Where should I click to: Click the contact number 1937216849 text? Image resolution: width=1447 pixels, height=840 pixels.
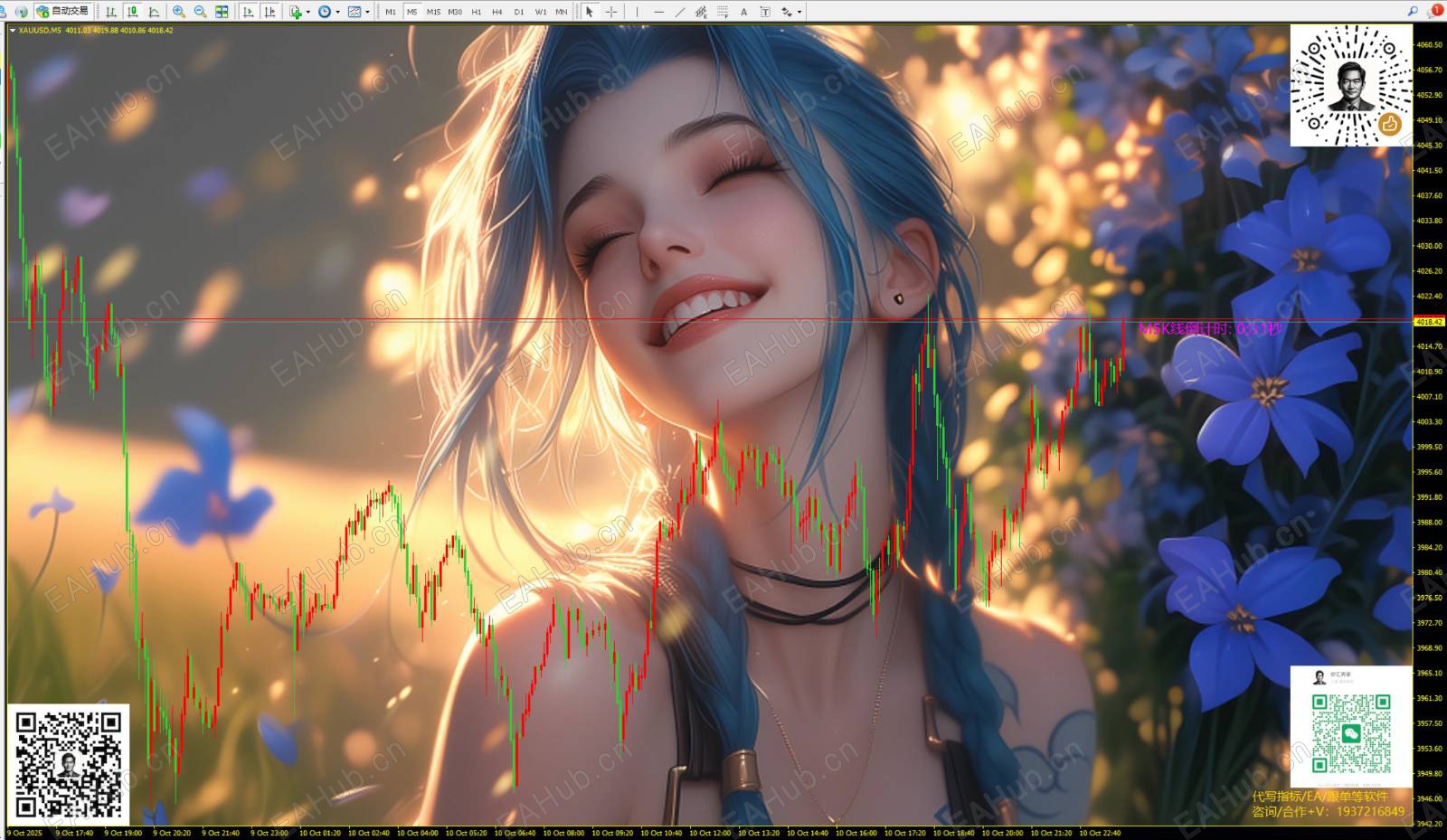coord(1370,812)
